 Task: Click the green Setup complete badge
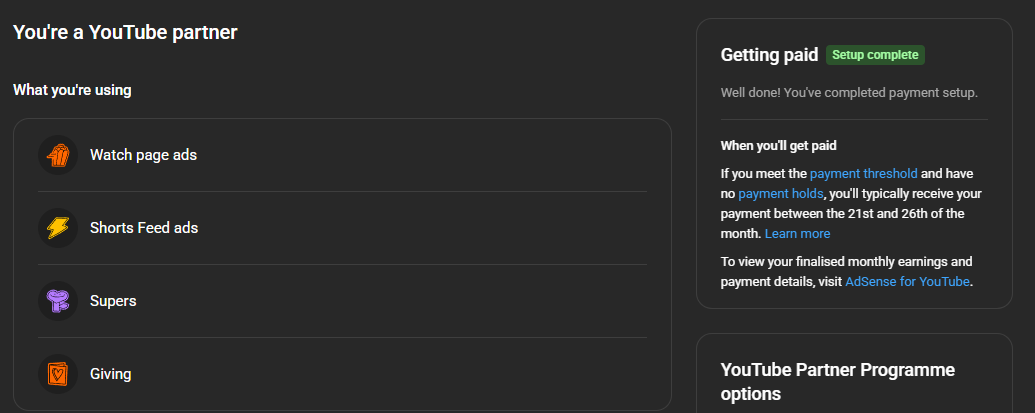point(875,55)
